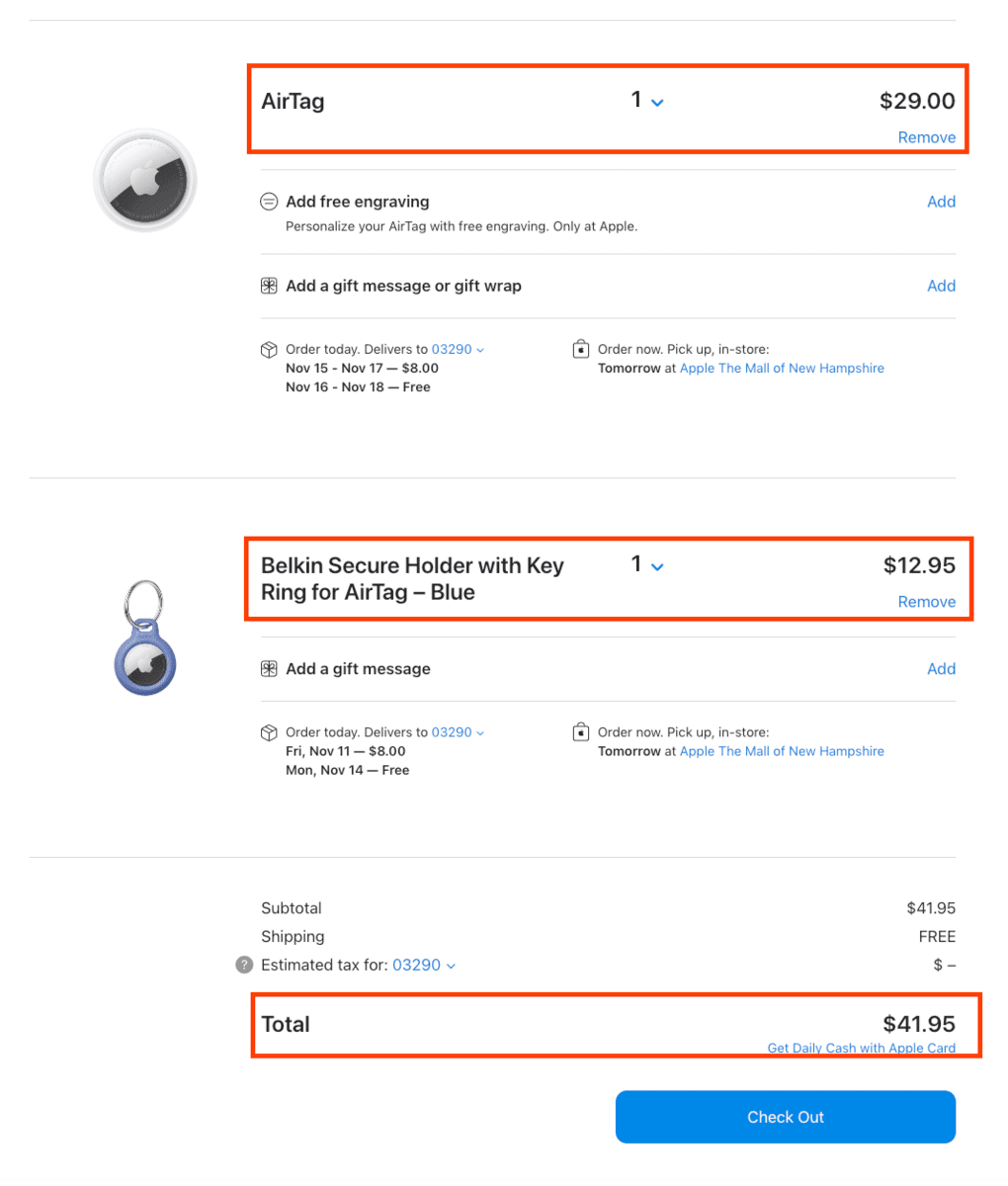Change the Belkin holder delivery zip code
This screenshot has height=1186, width=1008.
click(x=458, y=732)
